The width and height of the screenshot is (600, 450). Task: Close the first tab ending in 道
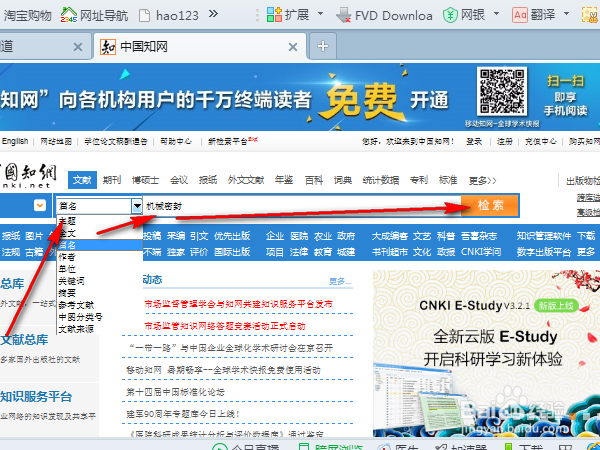click(78, 47)
